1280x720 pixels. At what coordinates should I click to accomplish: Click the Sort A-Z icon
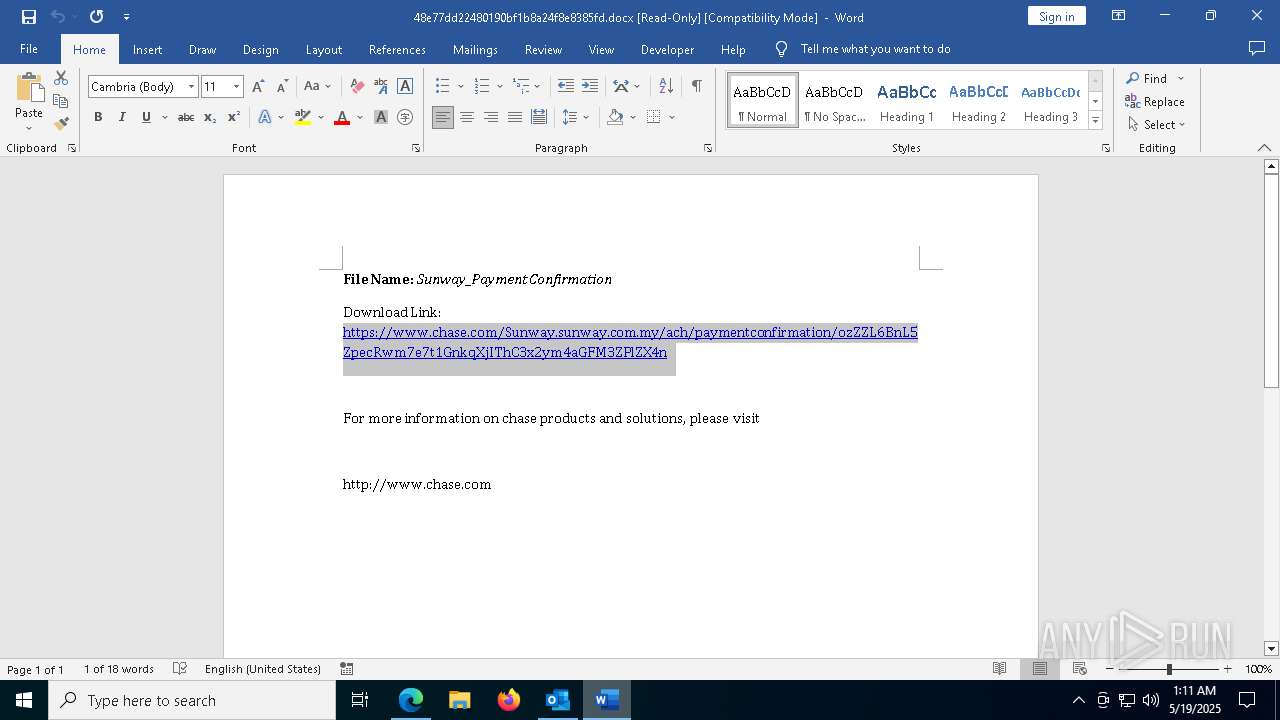[666, 87]
